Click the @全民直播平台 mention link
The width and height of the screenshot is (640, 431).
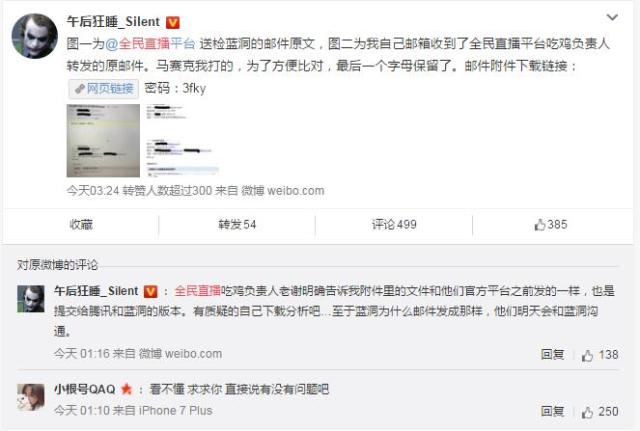[x=150, y=43]
